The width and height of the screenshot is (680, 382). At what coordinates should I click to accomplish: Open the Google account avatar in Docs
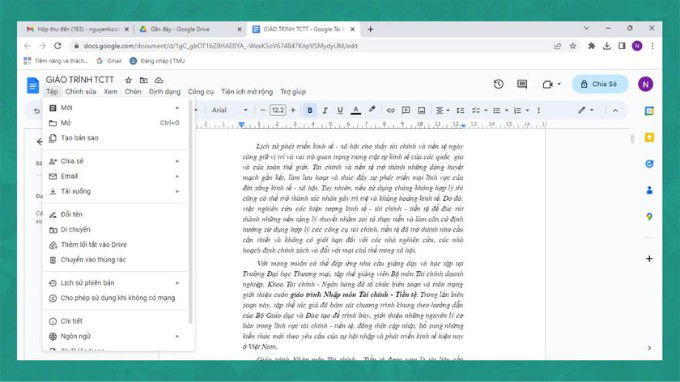(x=645, y=84)
